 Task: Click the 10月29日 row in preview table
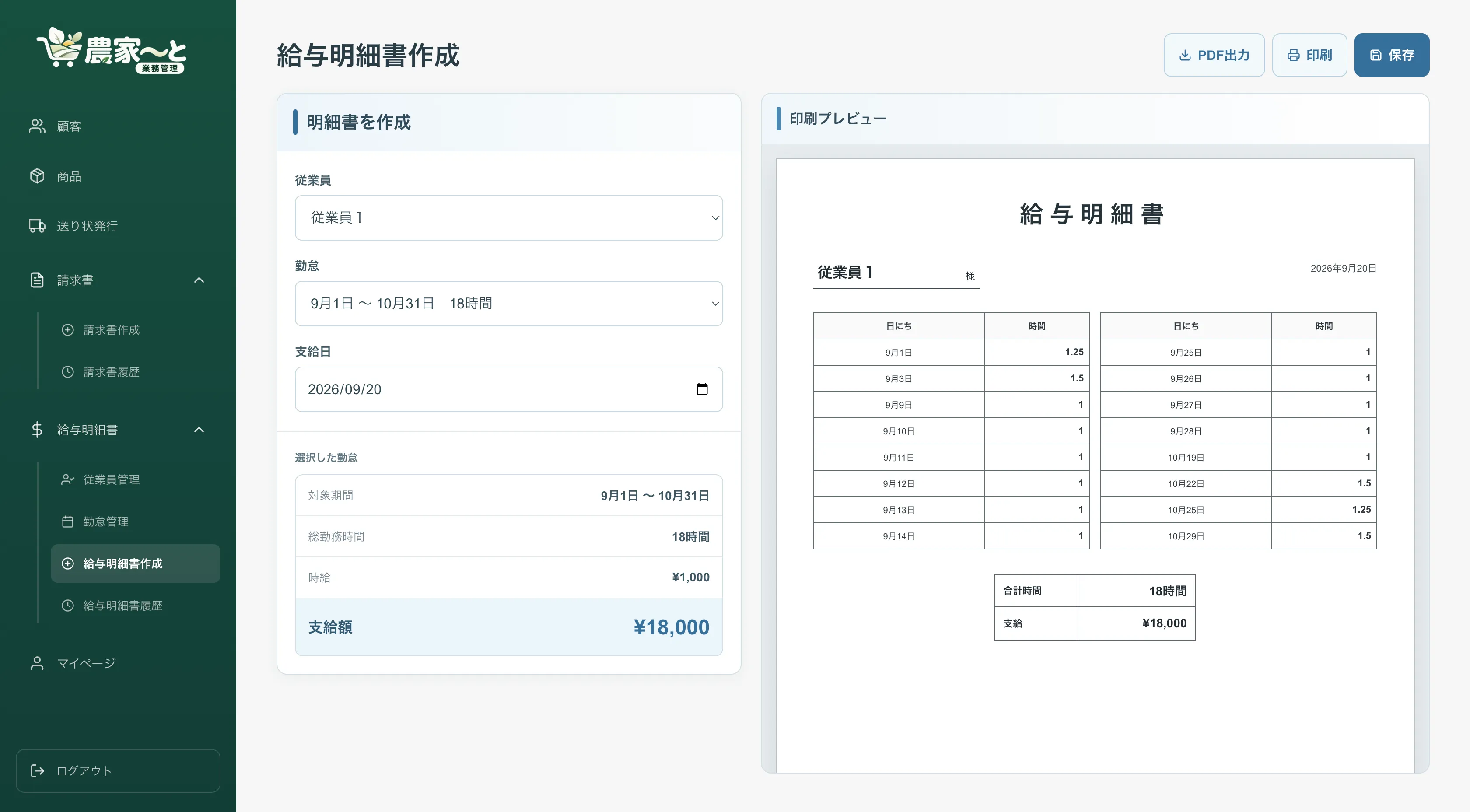tap(1238, 536)
